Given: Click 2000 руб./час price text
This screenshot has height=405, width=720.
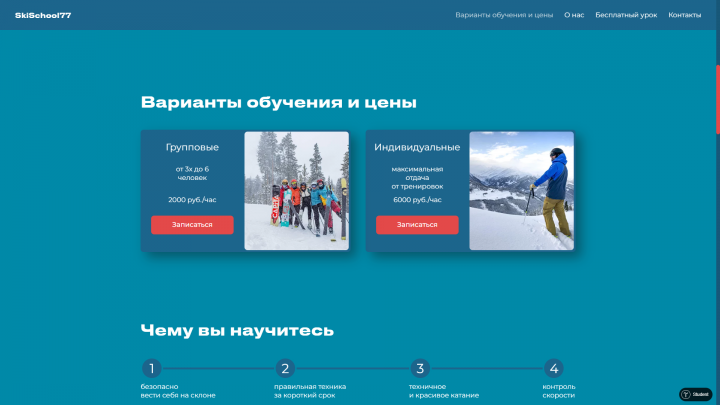Looking at the screenshot, I should click(x=192, y=200).
